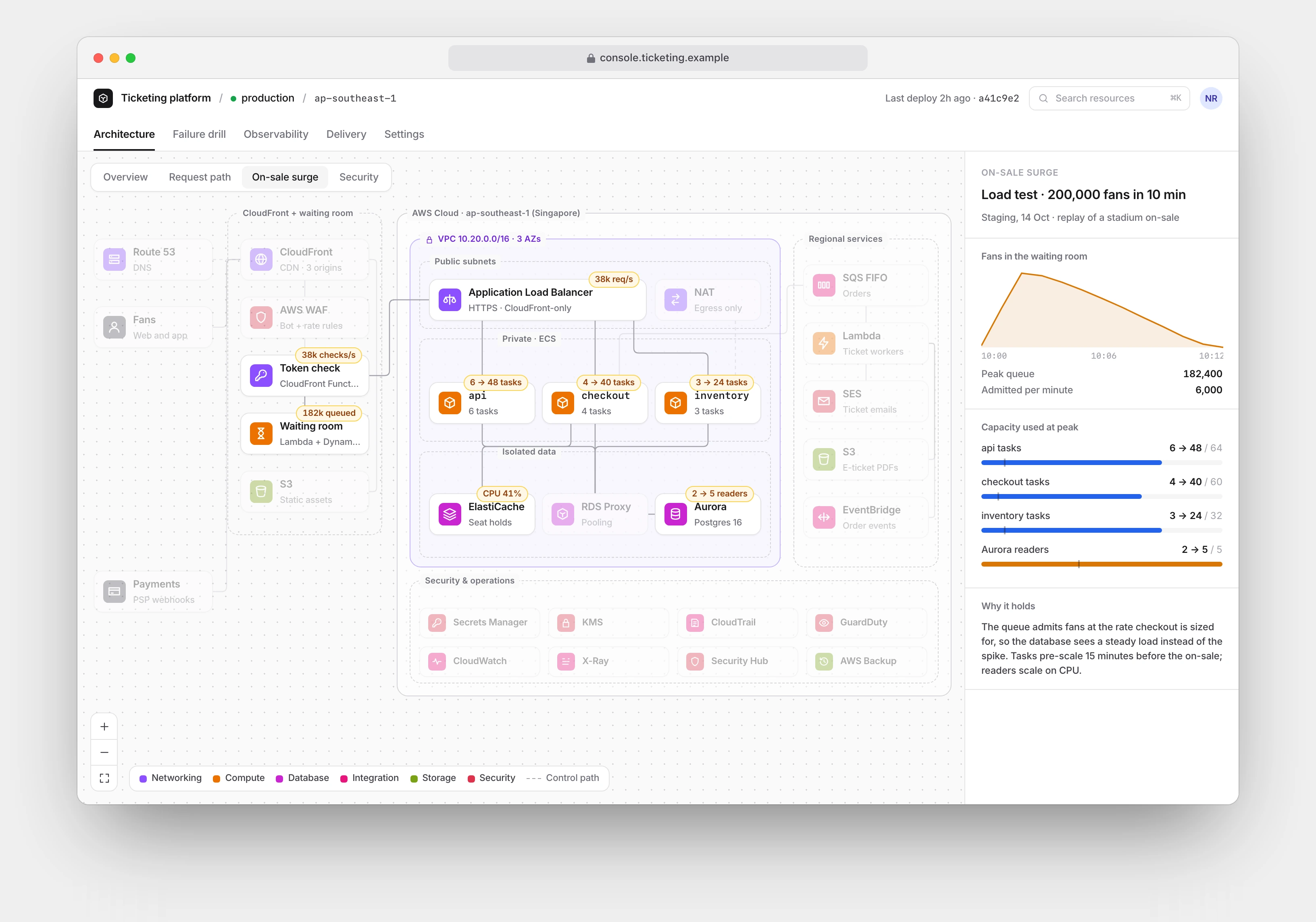Zoom out with the minus button

coord(104,752)
